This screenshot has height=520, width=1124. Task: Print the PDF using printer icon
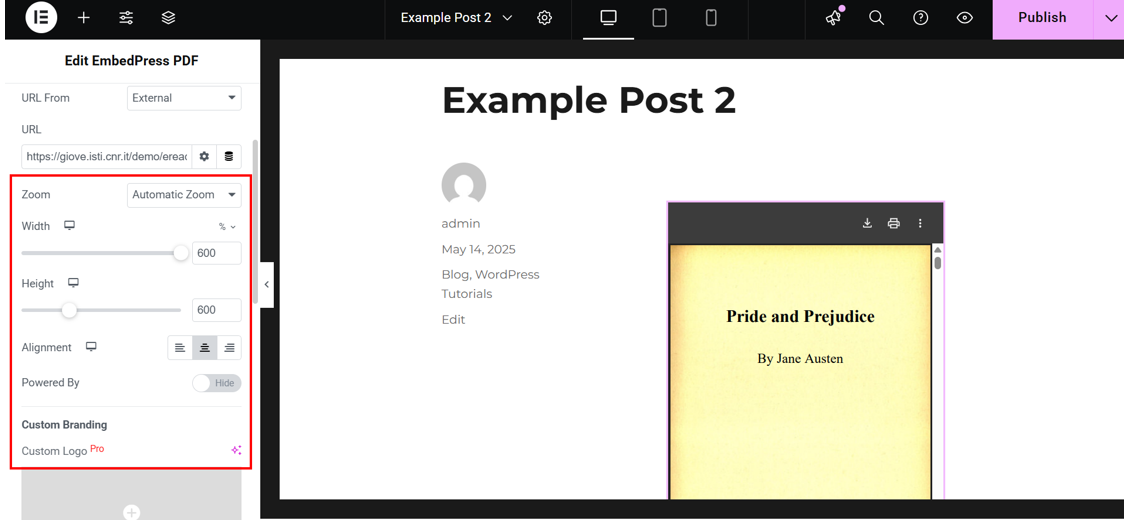point(894,223)
